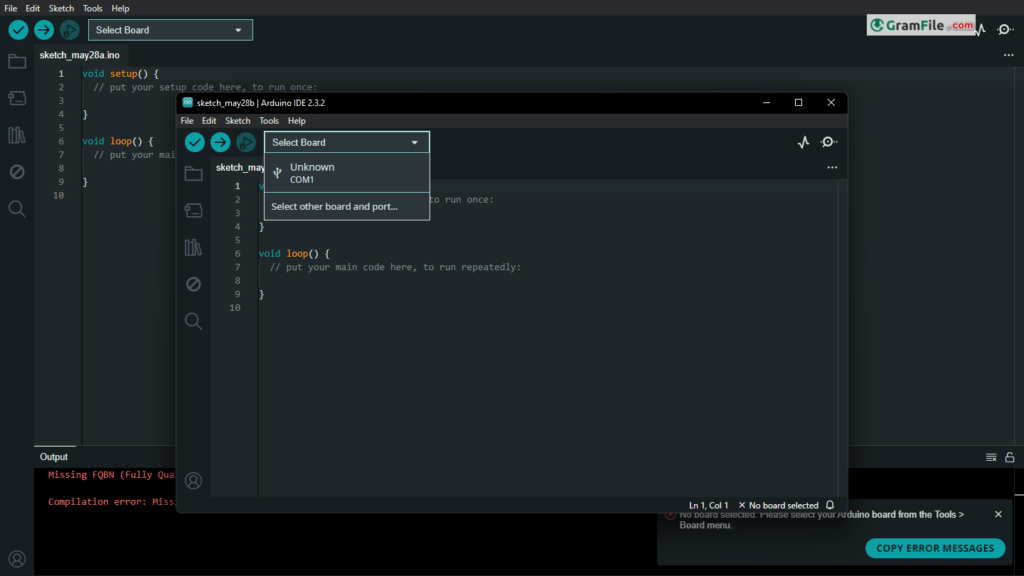The image size is (1024, 576).
Task: Click account profile icon in background window sidebar
Action: 17,559
